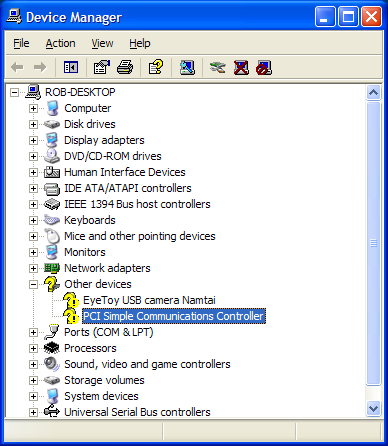Click the vertical scrollbar thumb
The image size is (388, 446).
(373, 243)
